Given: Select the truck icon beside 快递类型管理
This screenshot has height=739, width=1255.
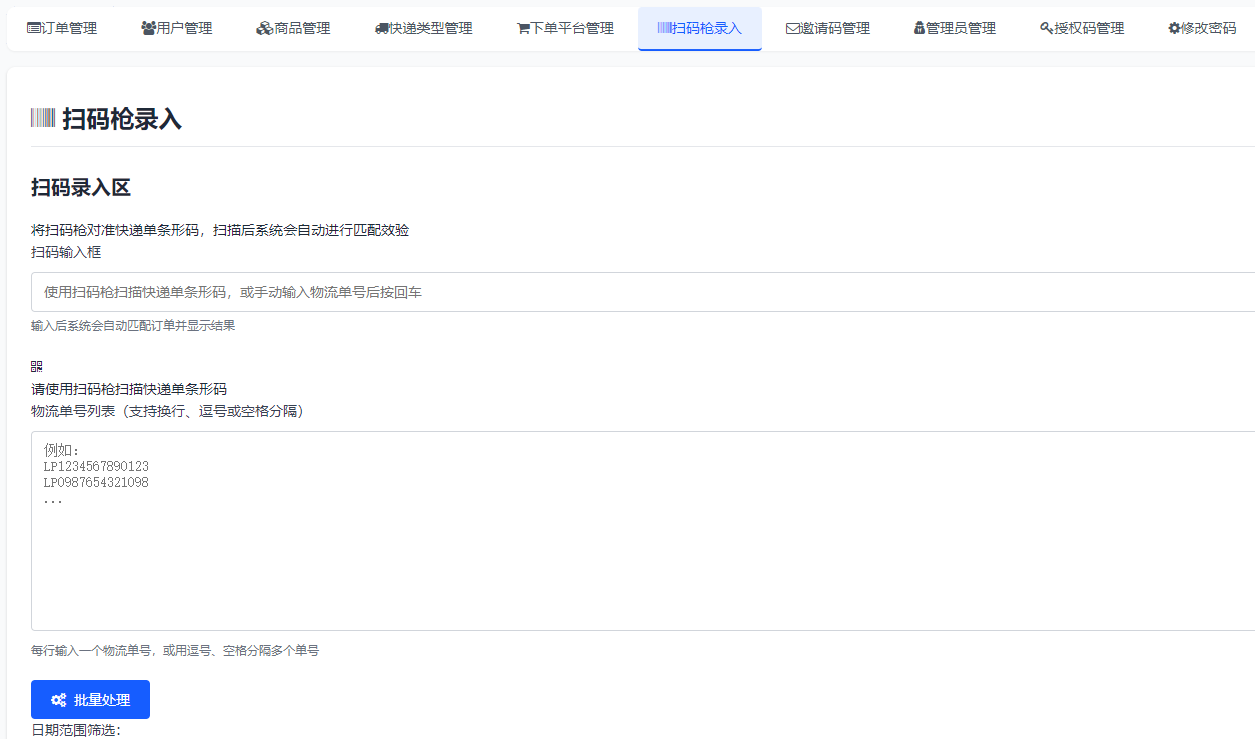Looking at the screenshot, I should point(381,28).
